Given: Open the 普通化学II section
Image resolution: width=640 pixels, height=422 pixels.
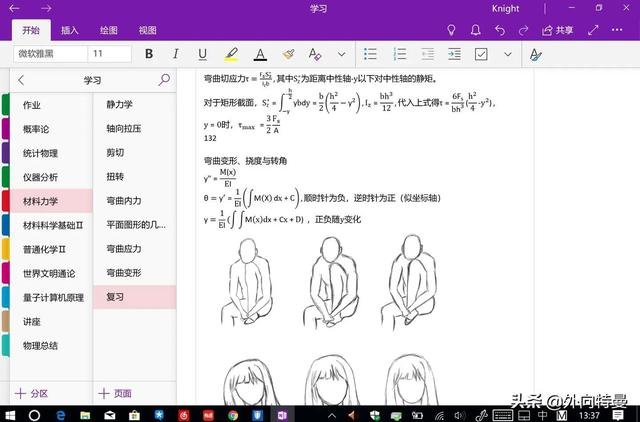Looking at the screenshot, I should coord(51,249).
